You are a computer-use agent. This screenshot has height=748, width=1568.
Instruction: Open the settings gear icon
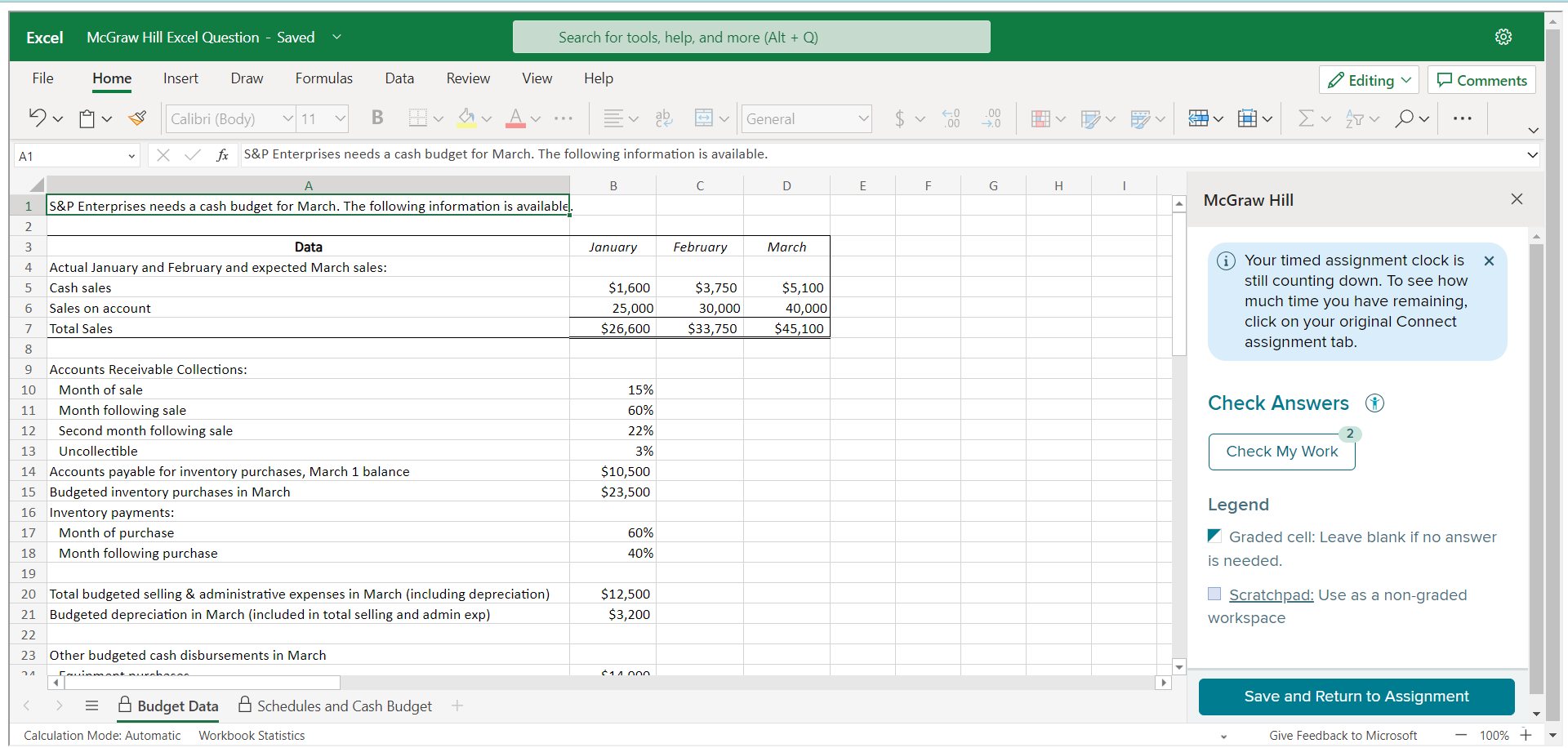(1503, 37)
